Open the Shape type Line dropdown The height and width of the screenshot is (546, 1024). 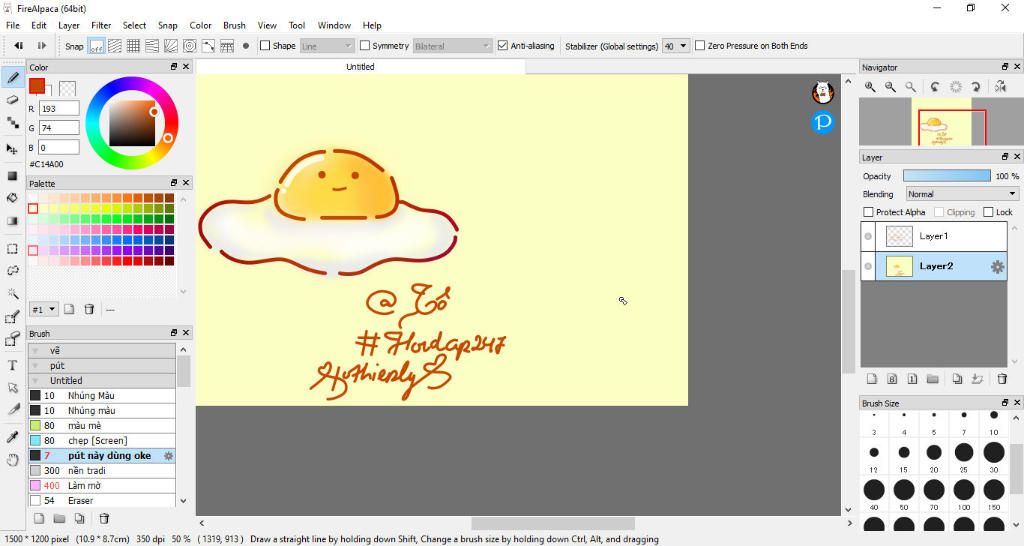click(x=327, y=46)
